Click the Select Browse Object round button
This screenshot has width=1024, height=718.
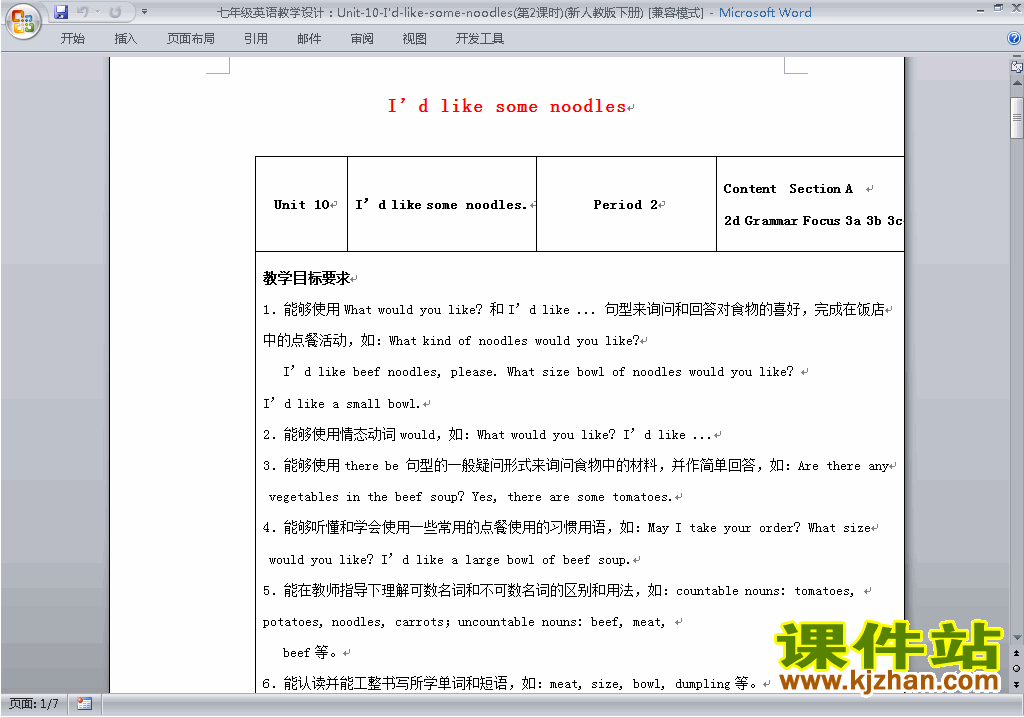point(1016,668)
